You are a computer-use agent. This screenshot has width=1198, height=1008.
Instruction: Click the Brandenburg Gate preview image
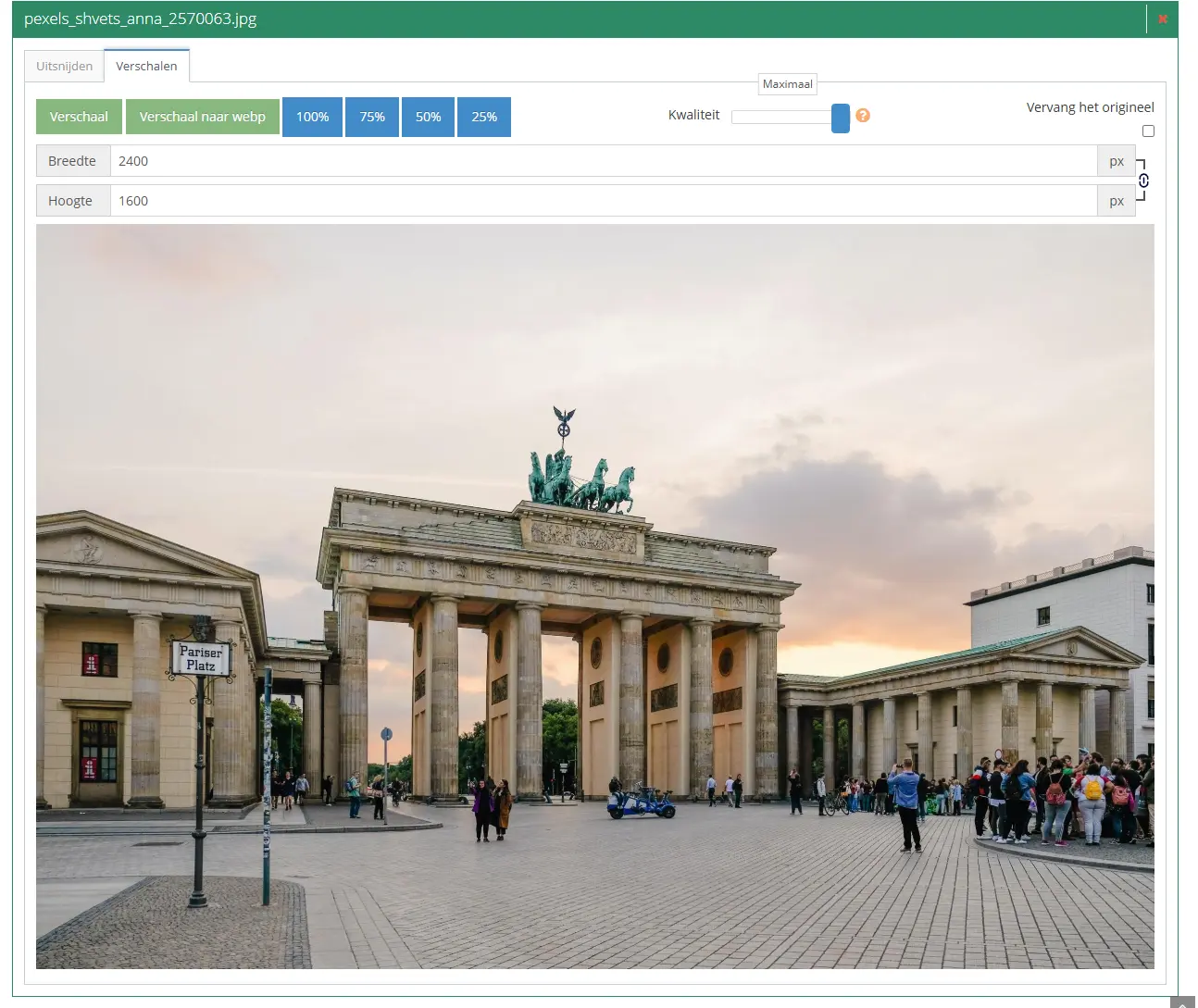point(595,596)
